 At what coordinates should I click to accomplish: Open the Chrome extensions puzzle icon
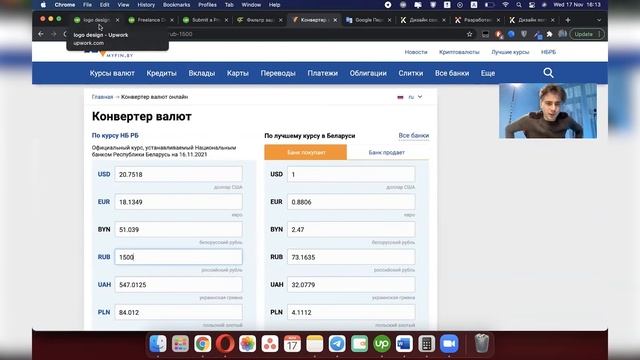pos(549,34)
